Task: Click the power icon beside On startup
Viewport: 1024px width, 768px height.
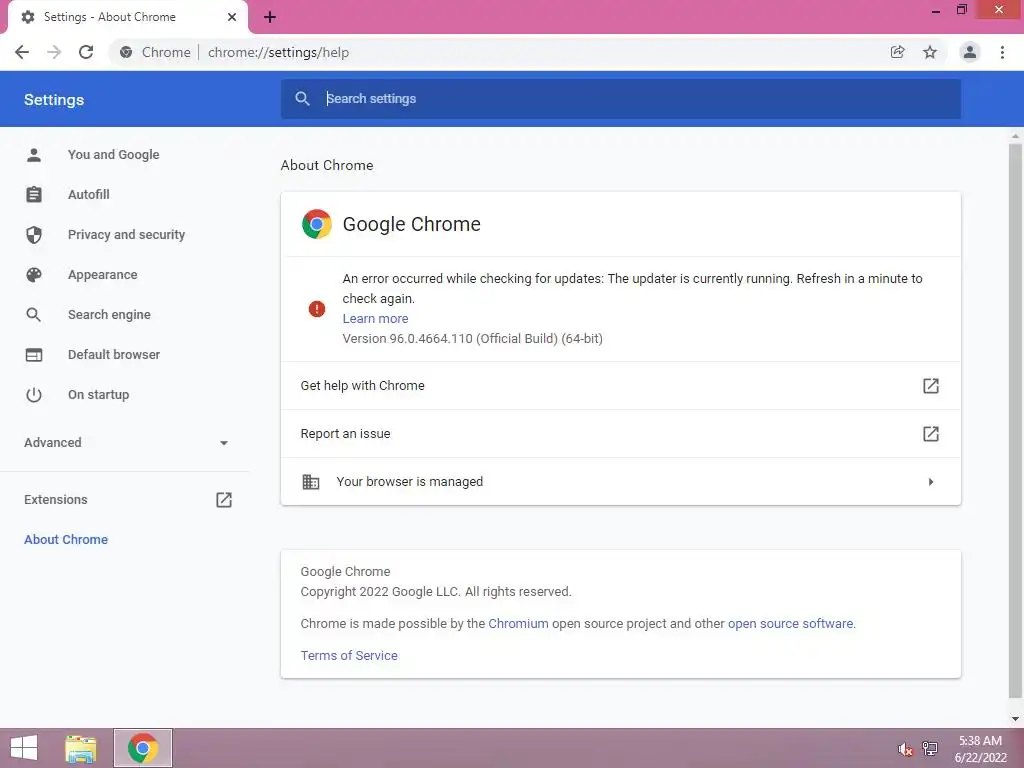Action: (x=34, y=394)
